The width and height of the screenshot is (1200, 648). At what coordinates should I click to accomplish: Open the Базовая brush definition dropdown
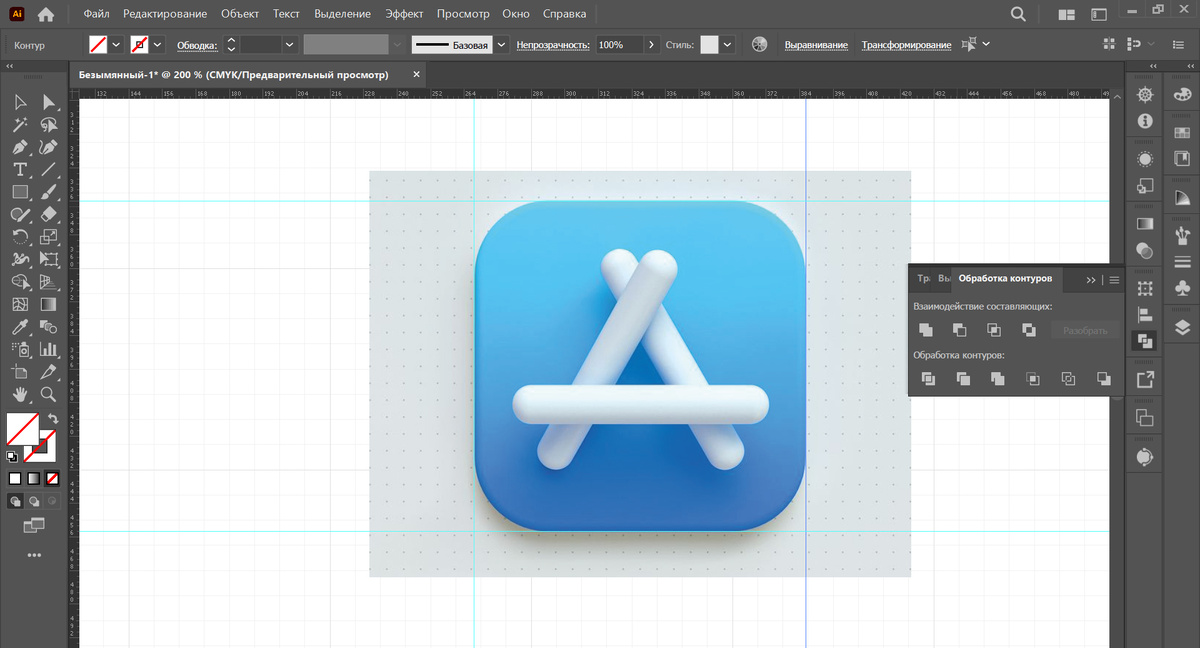click(x=502, y=45)
